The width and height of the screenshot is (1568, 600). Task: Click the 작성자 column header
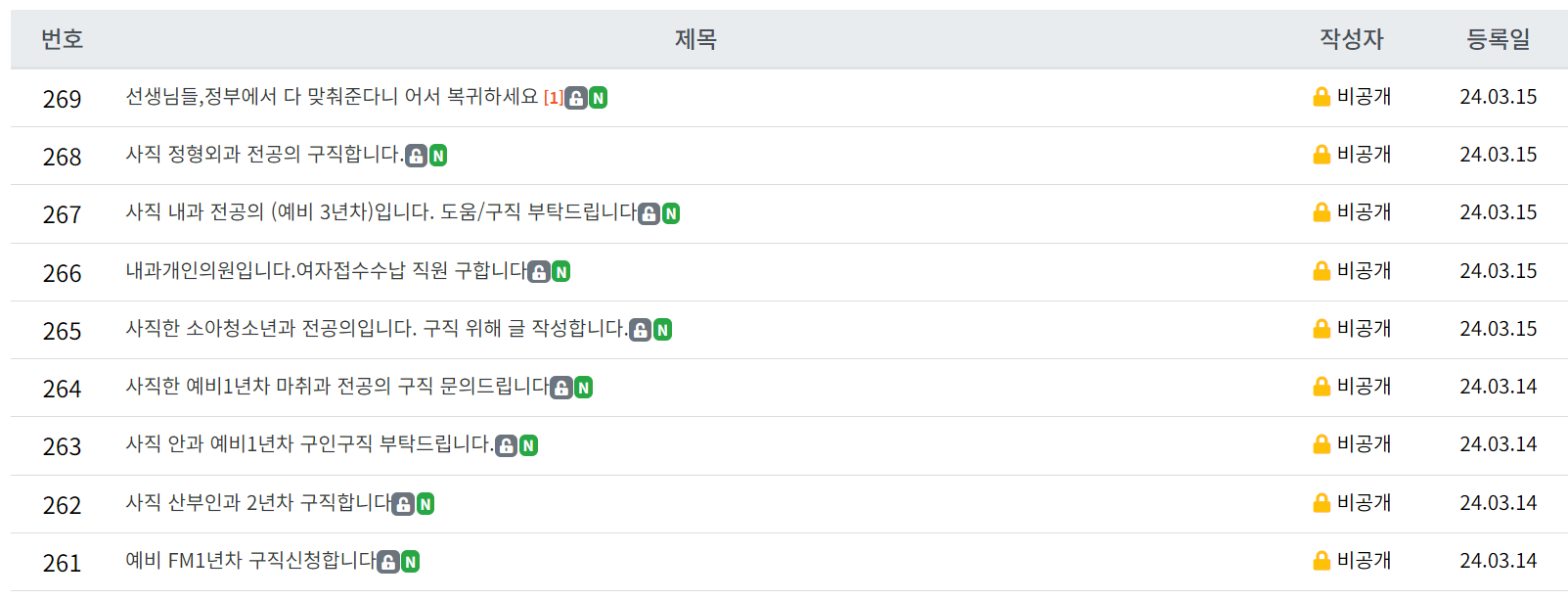click(1351, 39)
